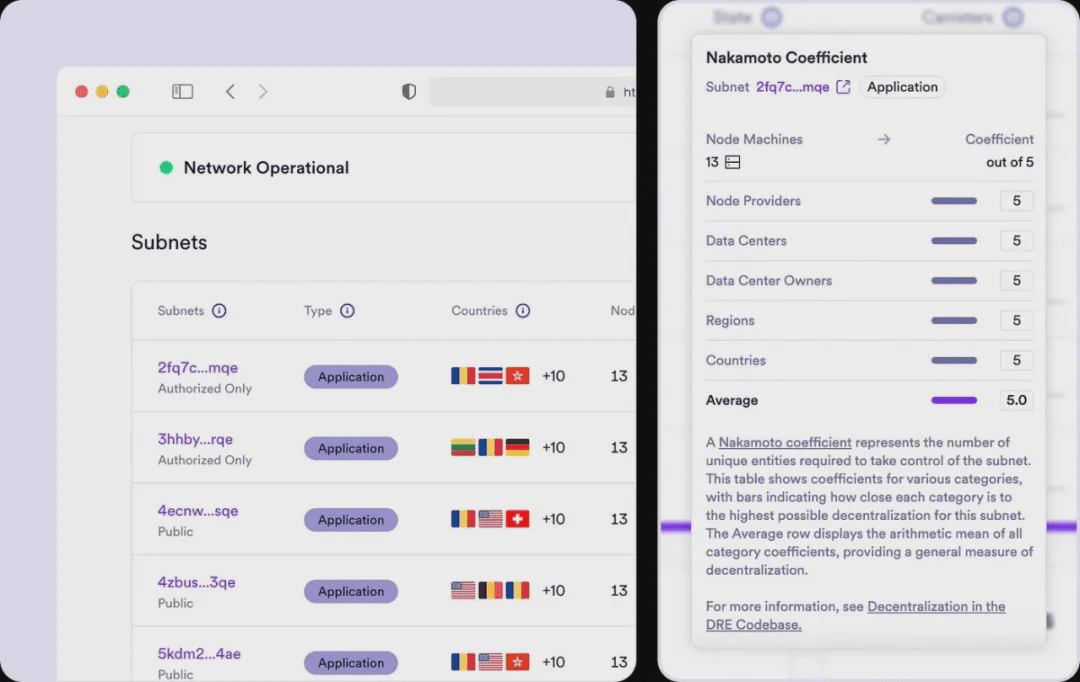The image size is (1080, 682).
Task: Open subnet 2fq7c...mqe in the table
Action: point(198,368)
